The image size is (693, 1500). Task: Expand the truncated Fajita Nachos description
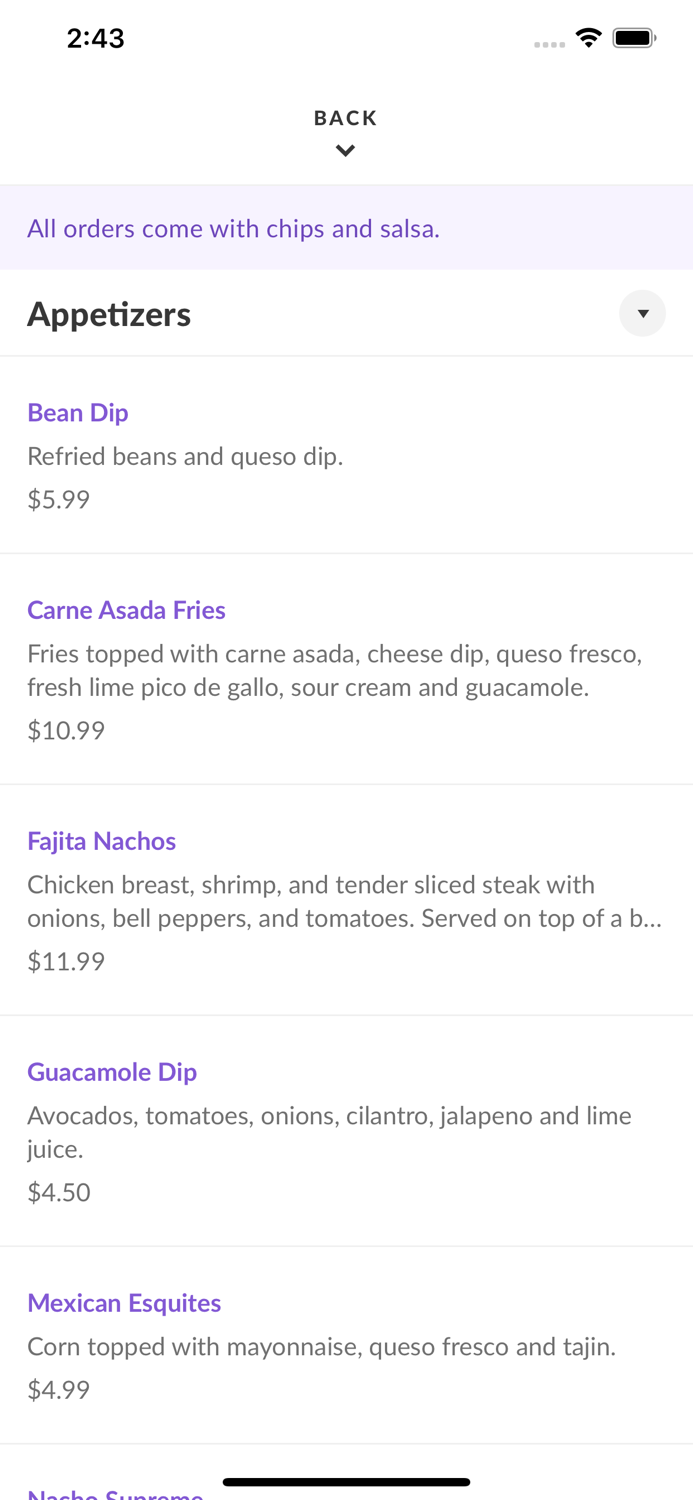(x=345, y=900)
